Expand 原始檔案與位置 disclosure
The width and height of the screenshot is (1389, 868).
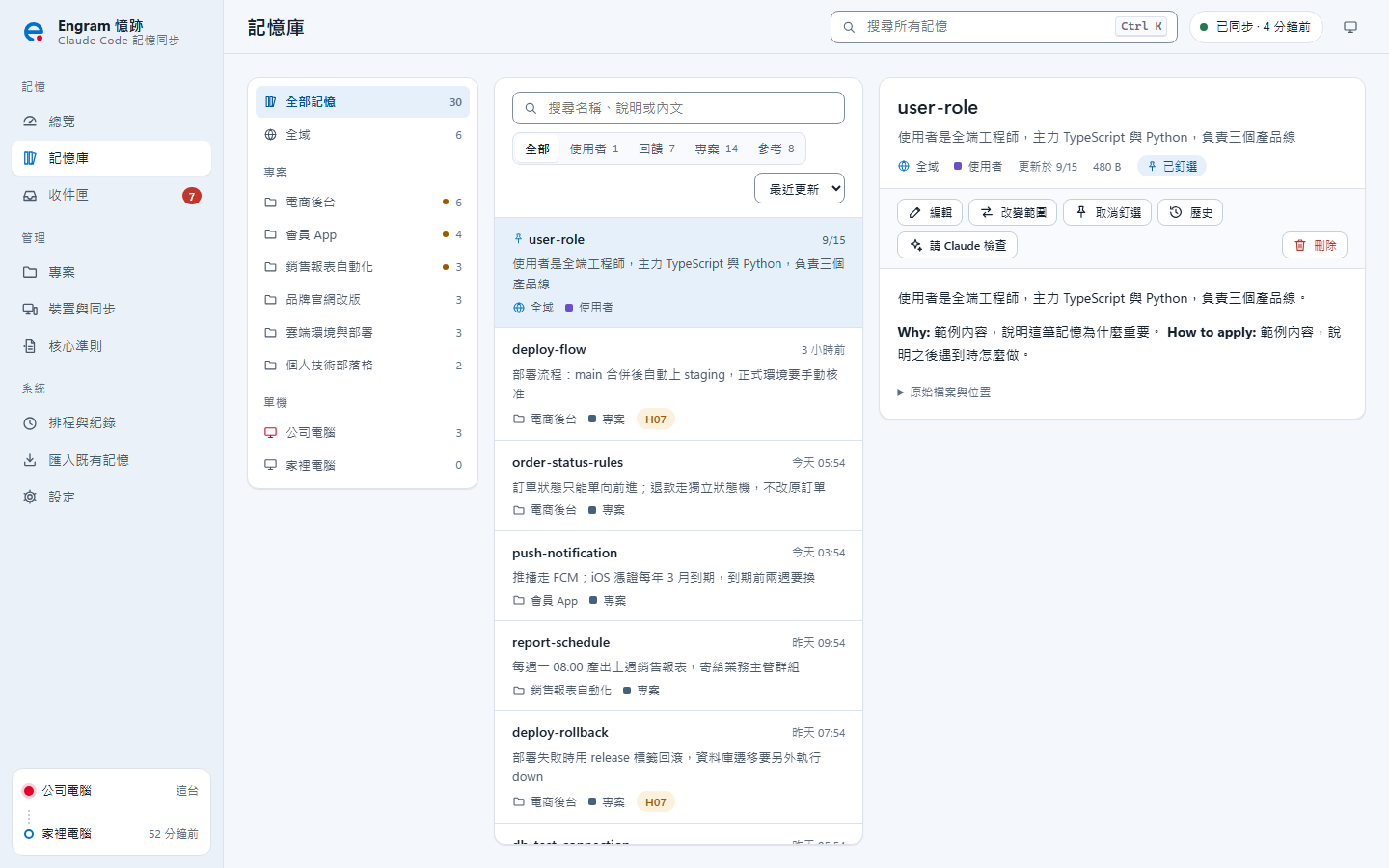point(944,393)
